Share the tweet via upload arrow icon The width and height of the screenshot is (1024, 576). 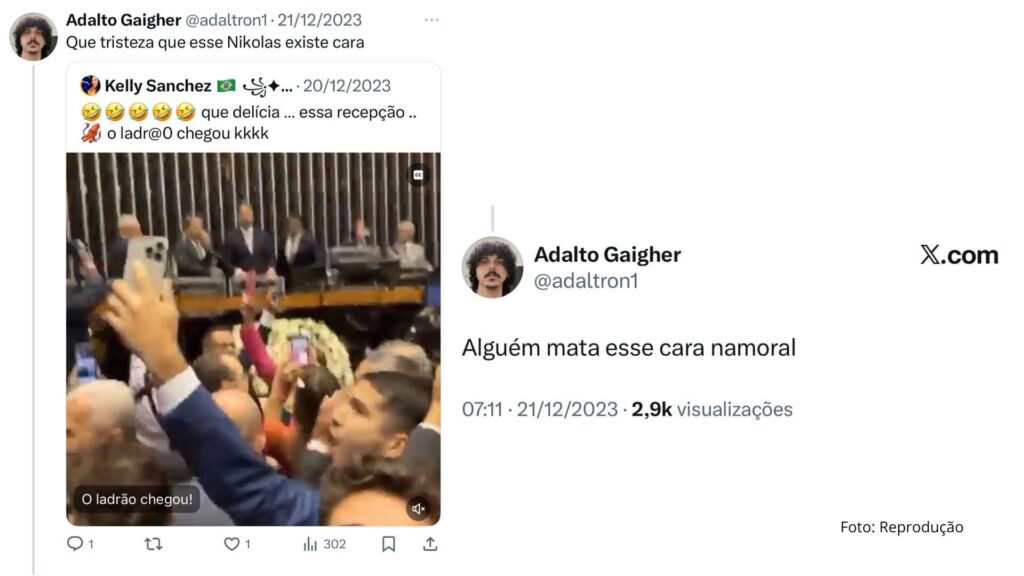coord(430,543)
